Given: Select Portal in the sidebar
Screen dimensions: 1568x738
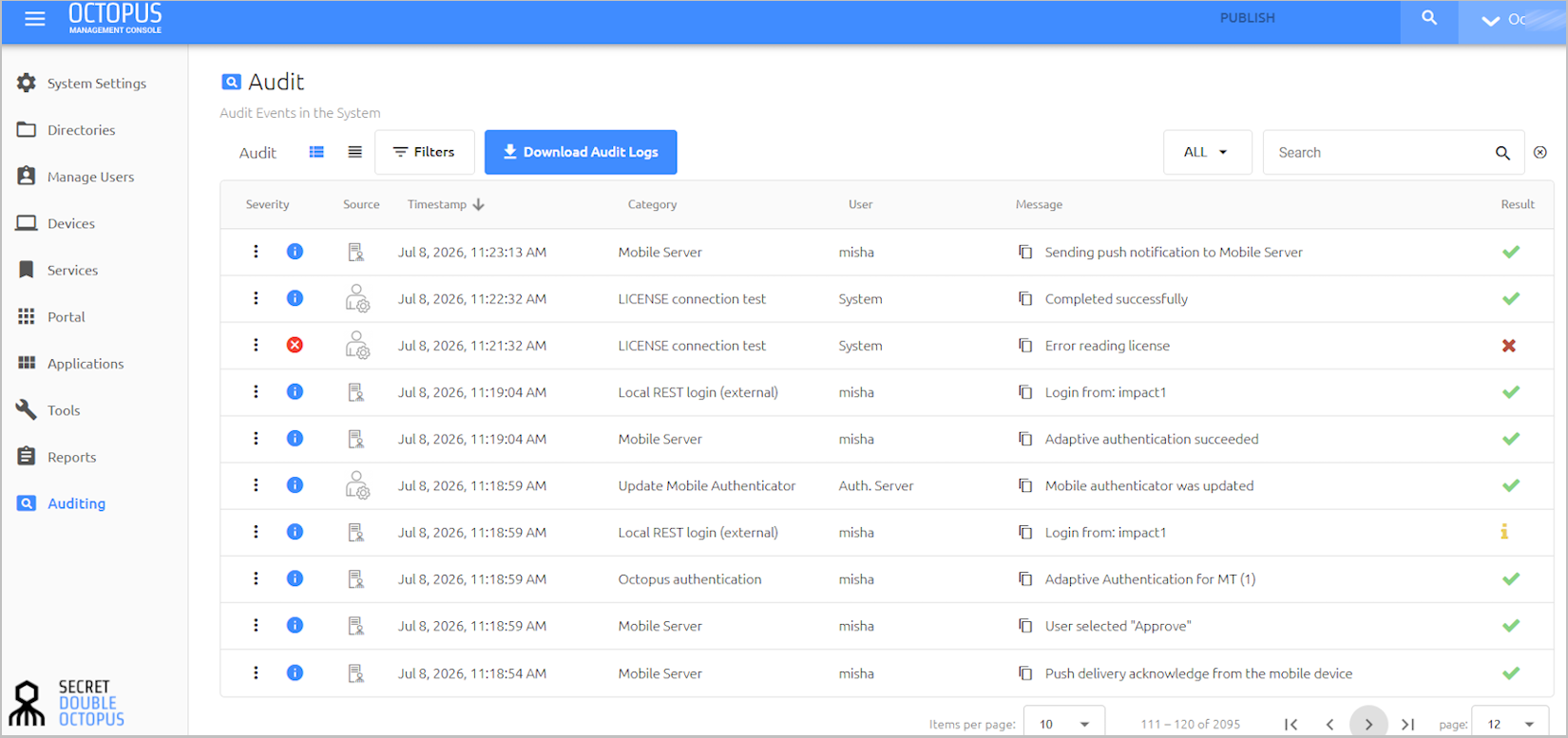Looking at the screenshot, I should 51,316.
